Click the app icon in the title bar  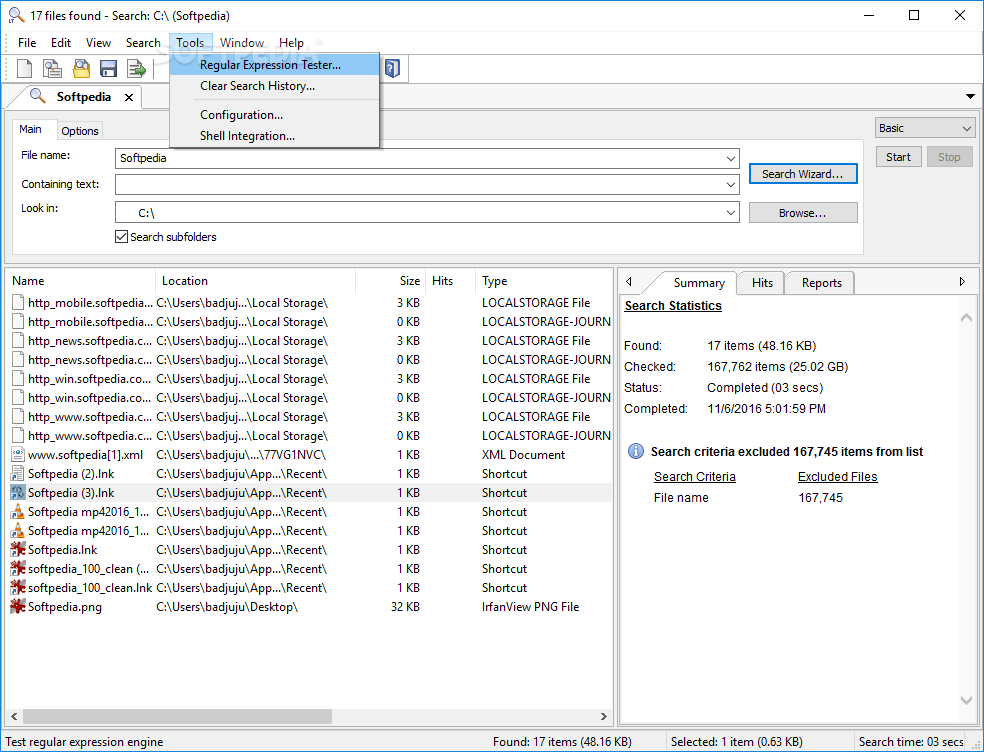click(16, 15)
